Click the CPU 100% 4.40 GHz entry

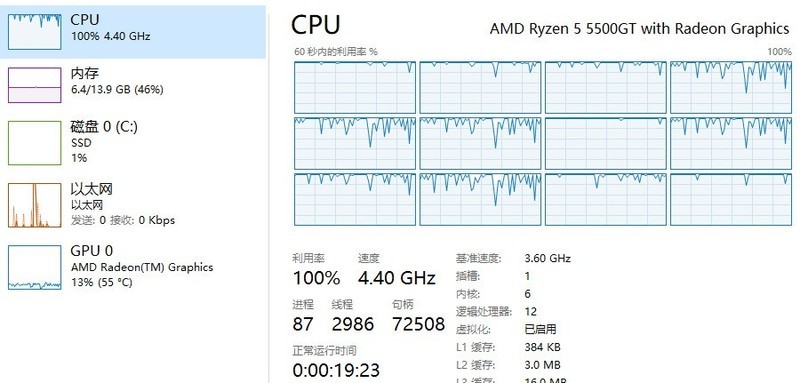[110, 28]
